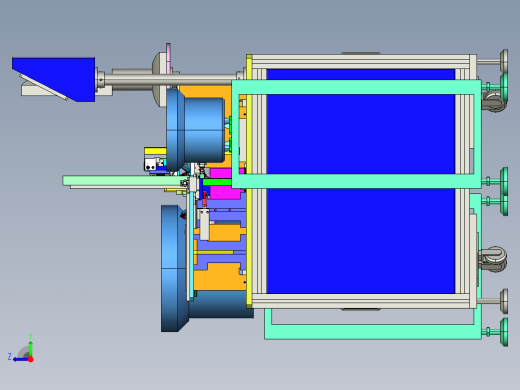Select the bottom-right green leveling foot
Image resolution: width=520 pixels, height=390 pixels.
[x=504, y=332]
